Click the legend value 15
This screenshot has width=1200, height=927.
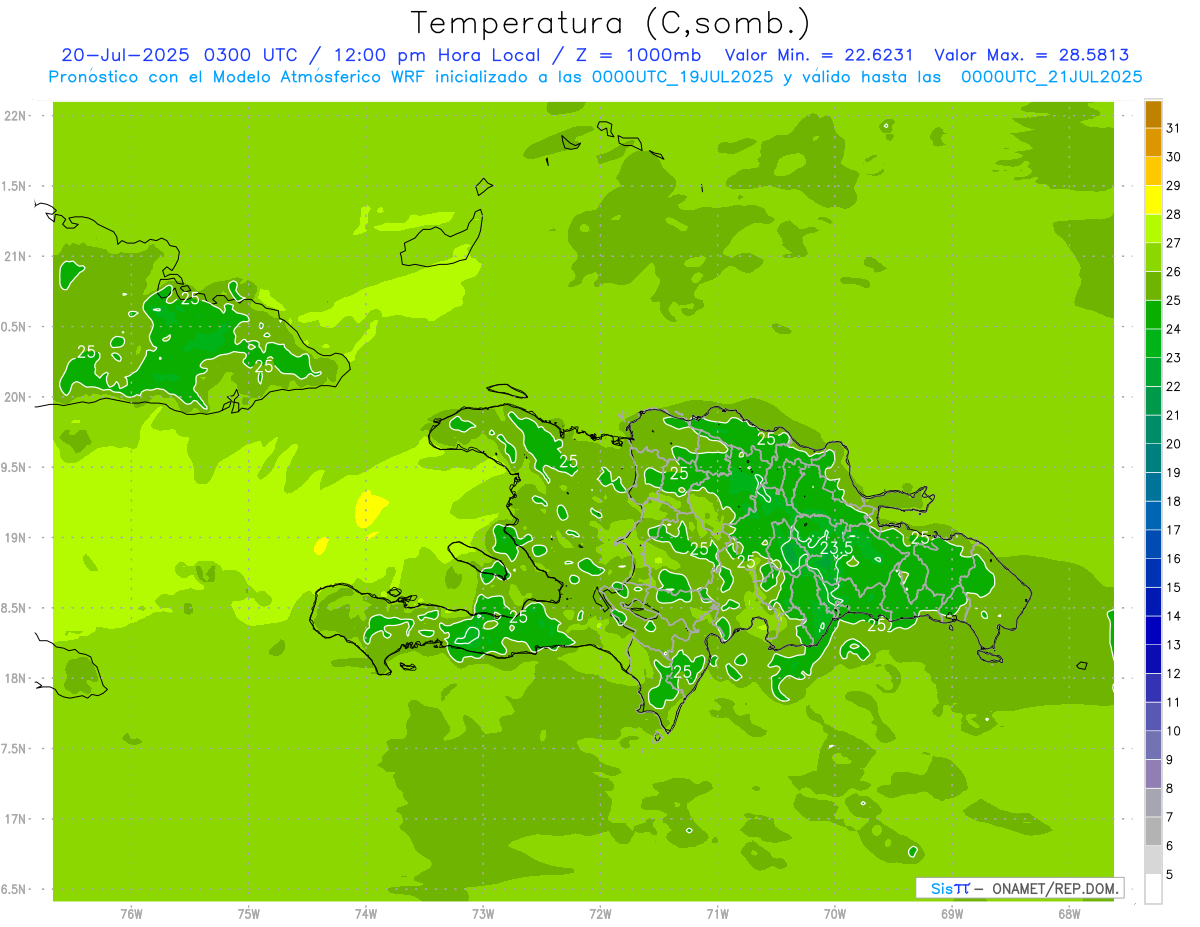[1173, 587]
